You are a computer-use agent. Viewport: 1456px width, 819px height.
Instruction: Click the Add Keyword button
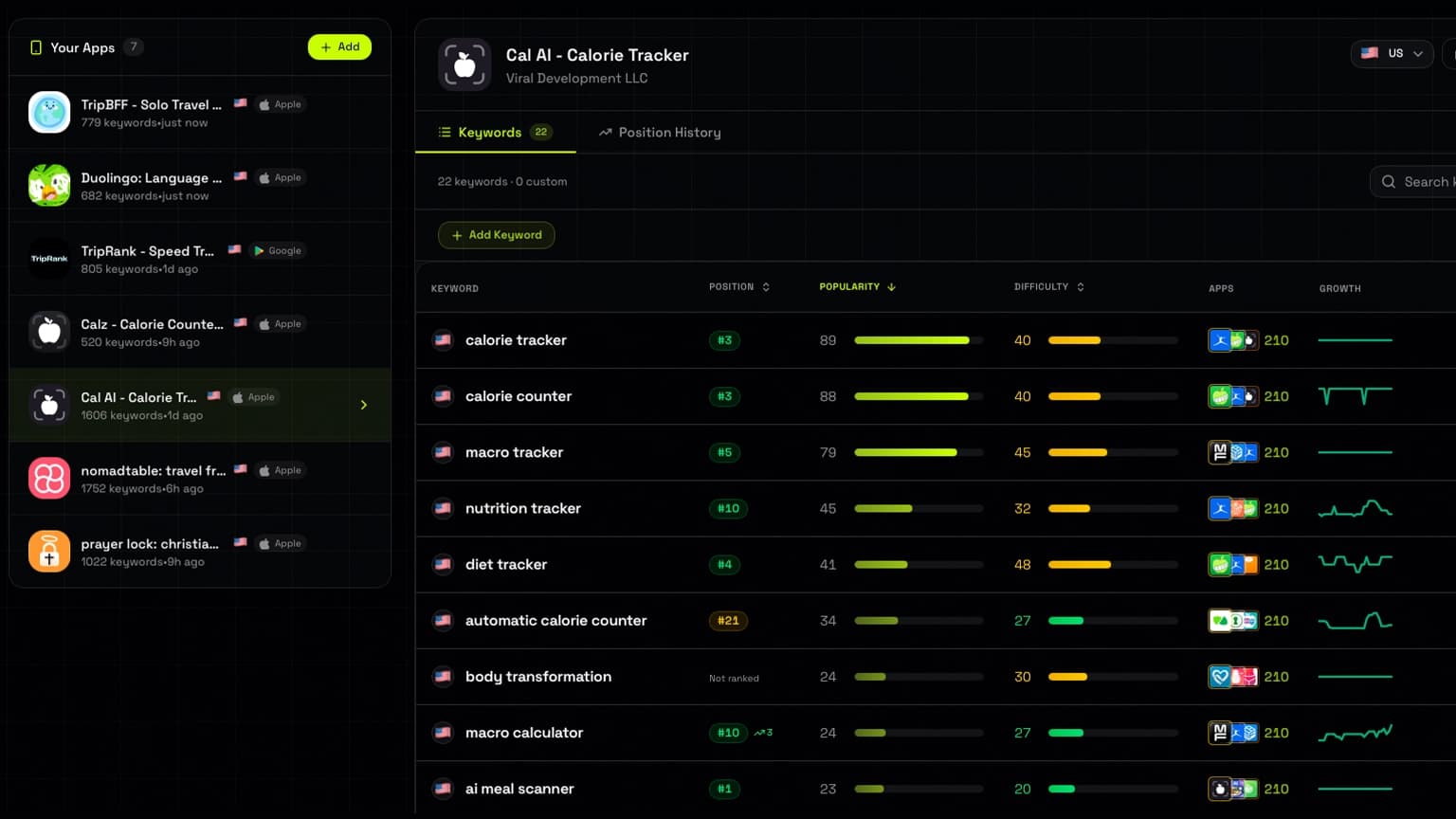(497, 235)
